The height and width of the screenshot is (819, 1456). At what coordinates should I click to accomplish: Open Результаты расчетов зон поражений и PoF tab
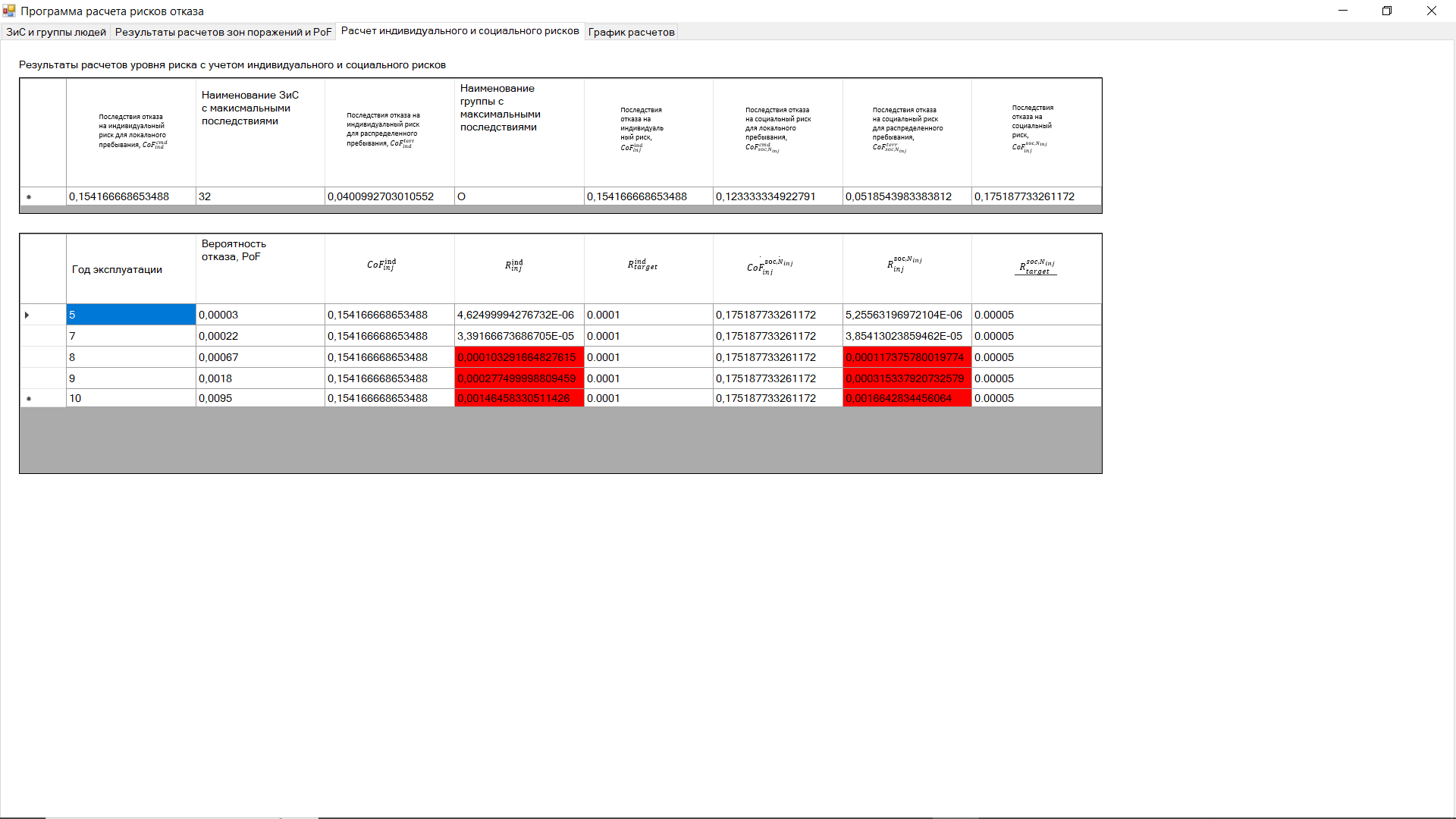pyautogui.click(x=223, y=32)
